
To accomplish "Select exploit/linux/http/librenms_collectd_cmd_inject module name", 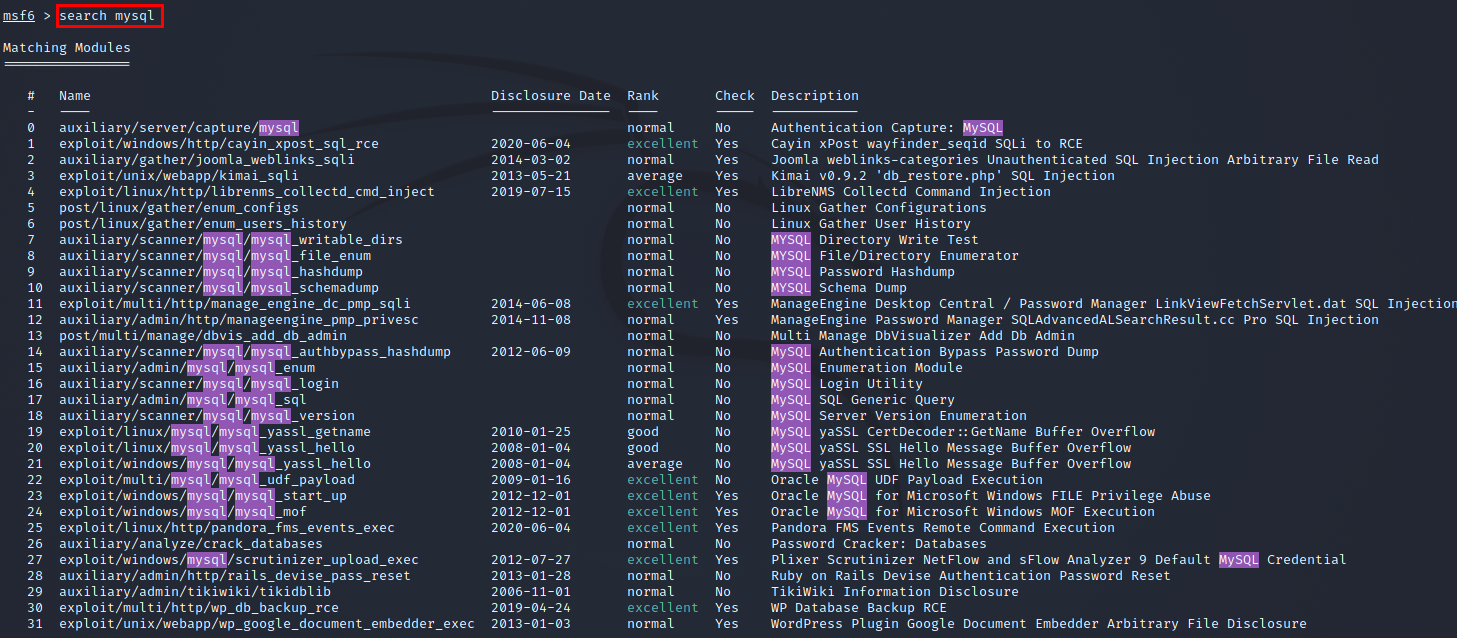I will (247, 192).
